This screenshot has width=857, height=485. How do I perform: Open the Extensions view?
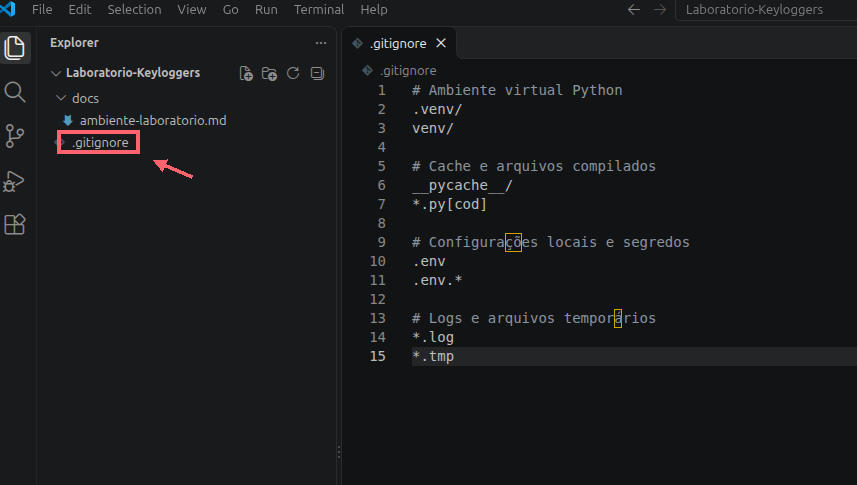coord(15,224)
